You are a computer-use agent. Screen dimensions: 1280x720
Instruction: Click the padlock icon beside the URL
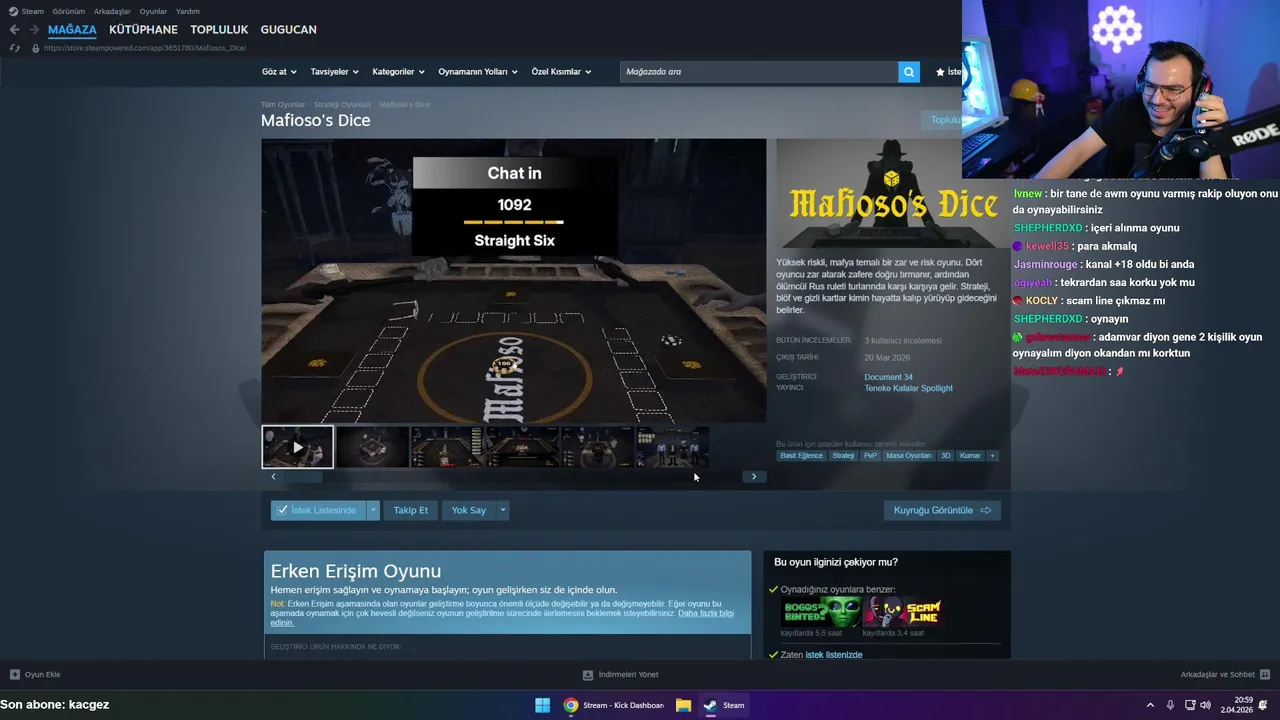(36, 48)
